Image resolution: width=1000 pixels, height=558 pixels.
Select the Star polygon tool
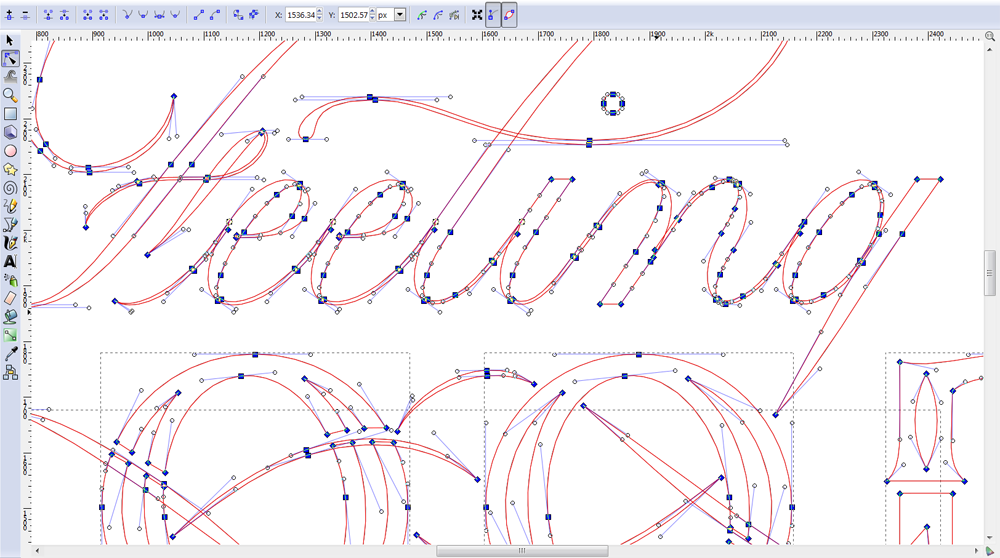[10, 168]
